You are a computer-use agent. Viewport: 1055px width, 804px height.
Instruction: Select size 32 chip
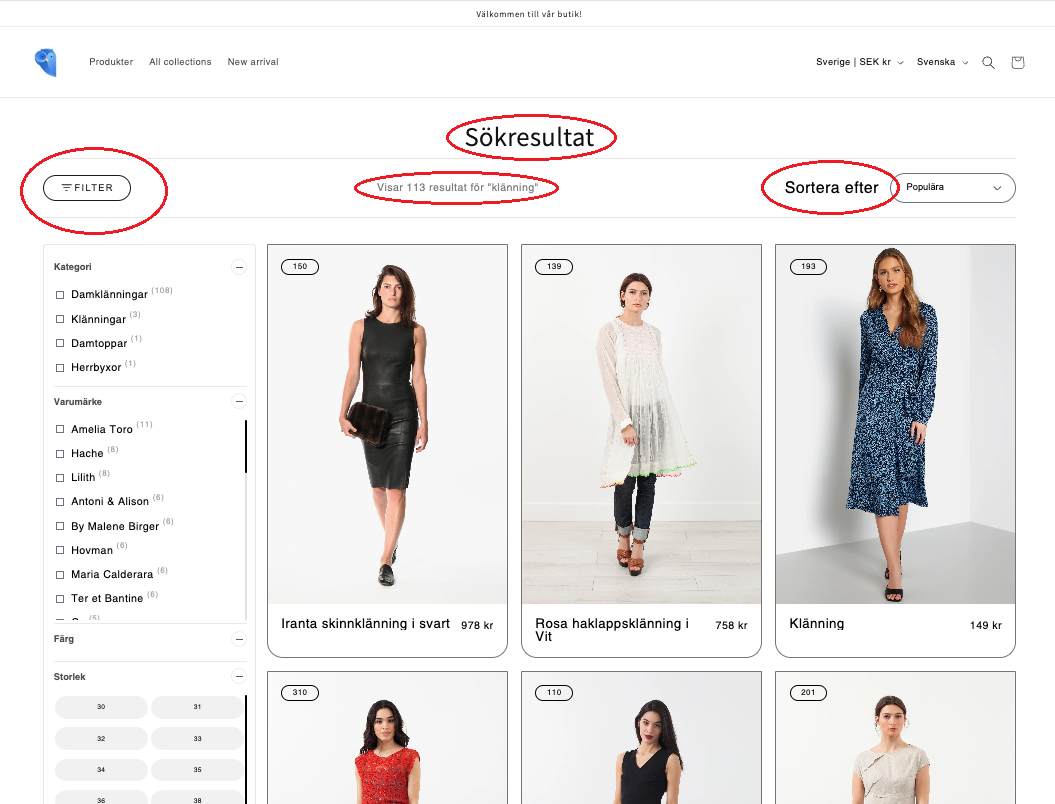101,739
